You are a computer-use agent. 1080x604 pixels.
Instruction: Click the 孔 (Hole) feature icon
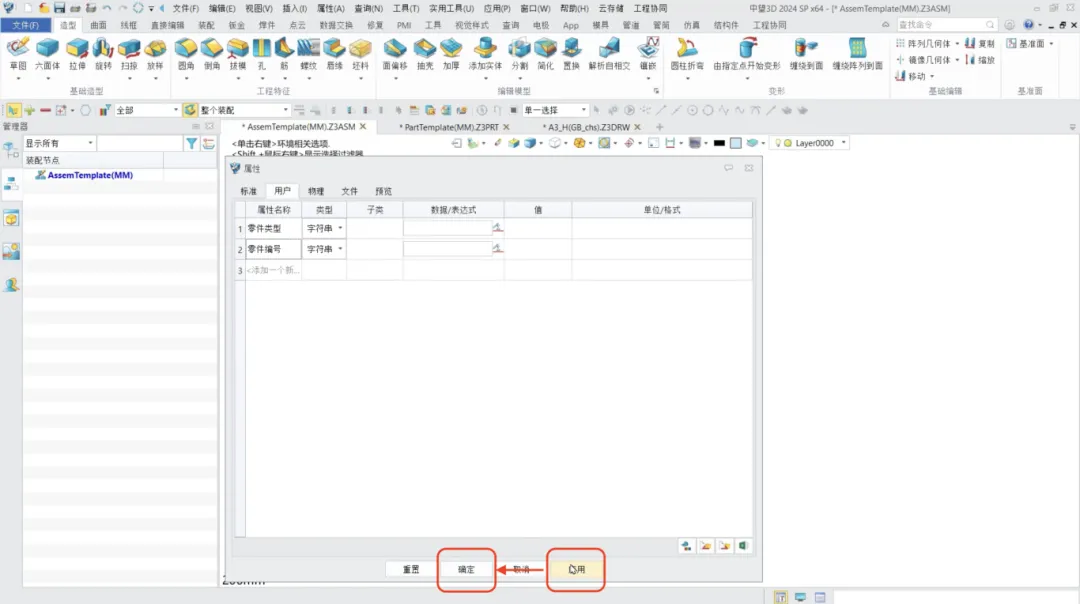point(262,52)
